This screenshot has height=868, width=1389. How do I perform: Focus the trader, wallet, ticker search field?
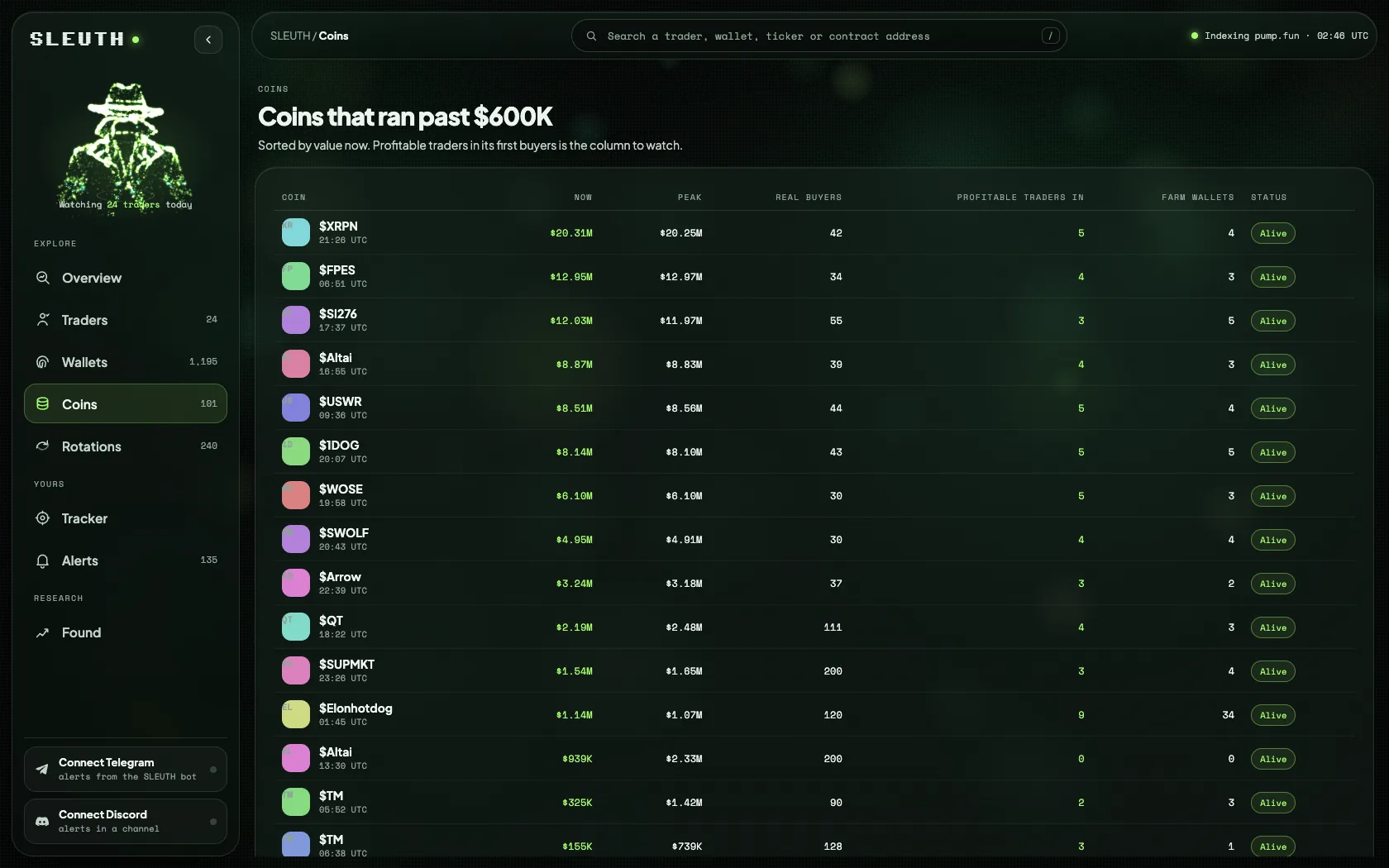[819, 36]
